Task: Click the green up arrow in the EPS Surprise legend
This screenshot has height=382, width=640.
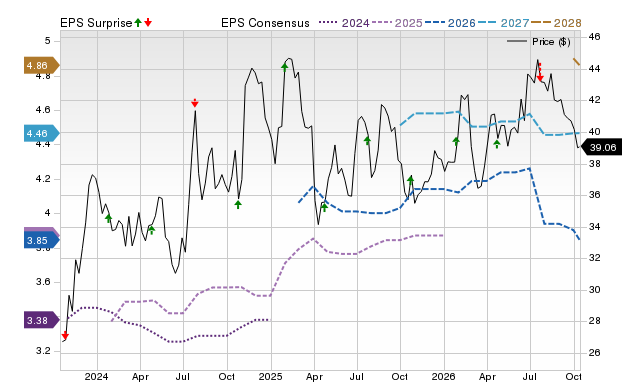Action: [x=138, y=22]
